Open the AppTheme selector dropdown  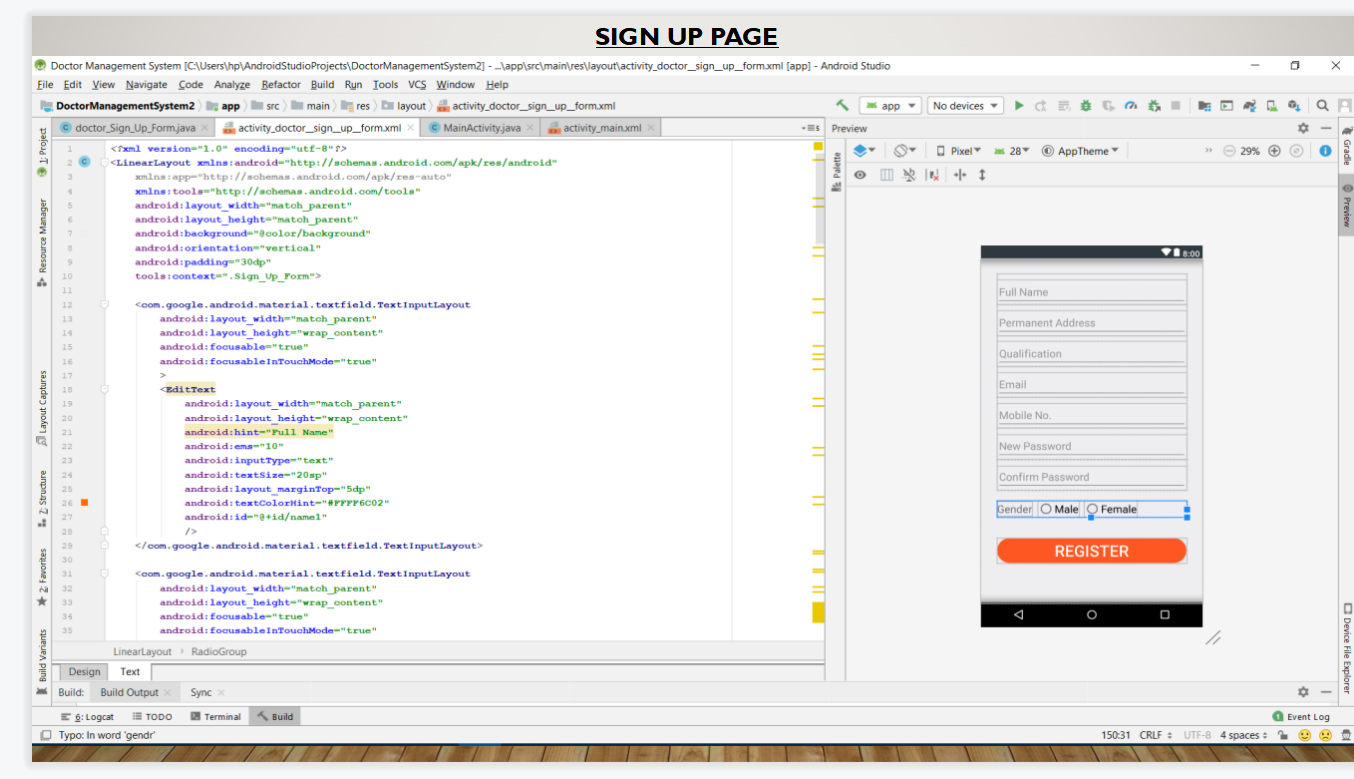click(x=1080, y=151)
